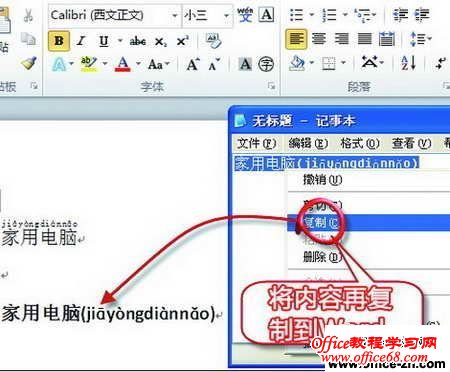
Task: Click 家用电脑 text with pinyin ruby above
Action: 39,237
